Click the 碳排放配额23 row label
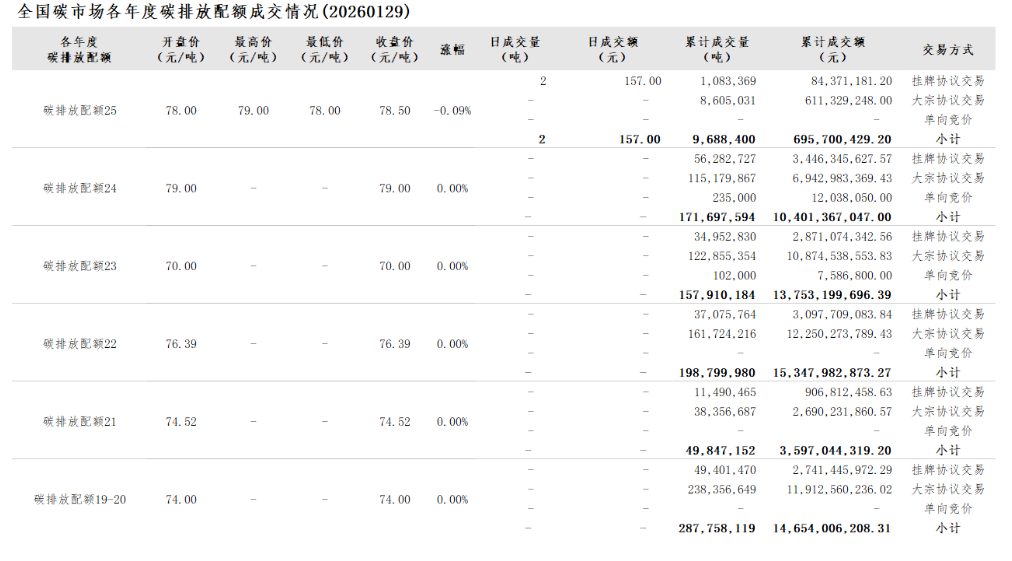 coord(80,266)
